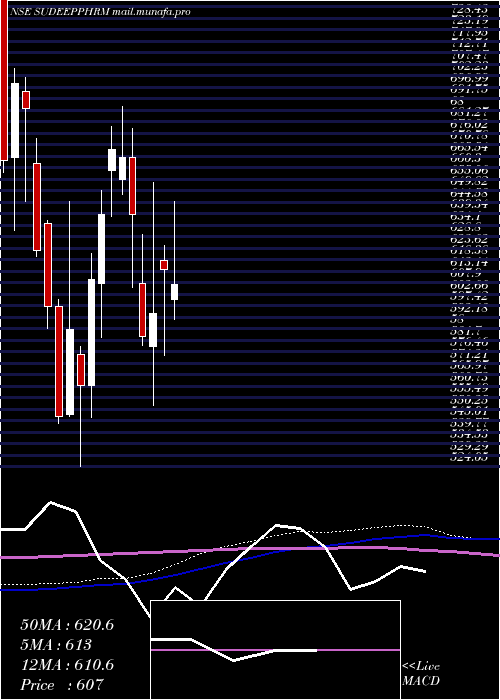Click the 634.1 price axis label
The image size is (500, 700).
(465, 217)
